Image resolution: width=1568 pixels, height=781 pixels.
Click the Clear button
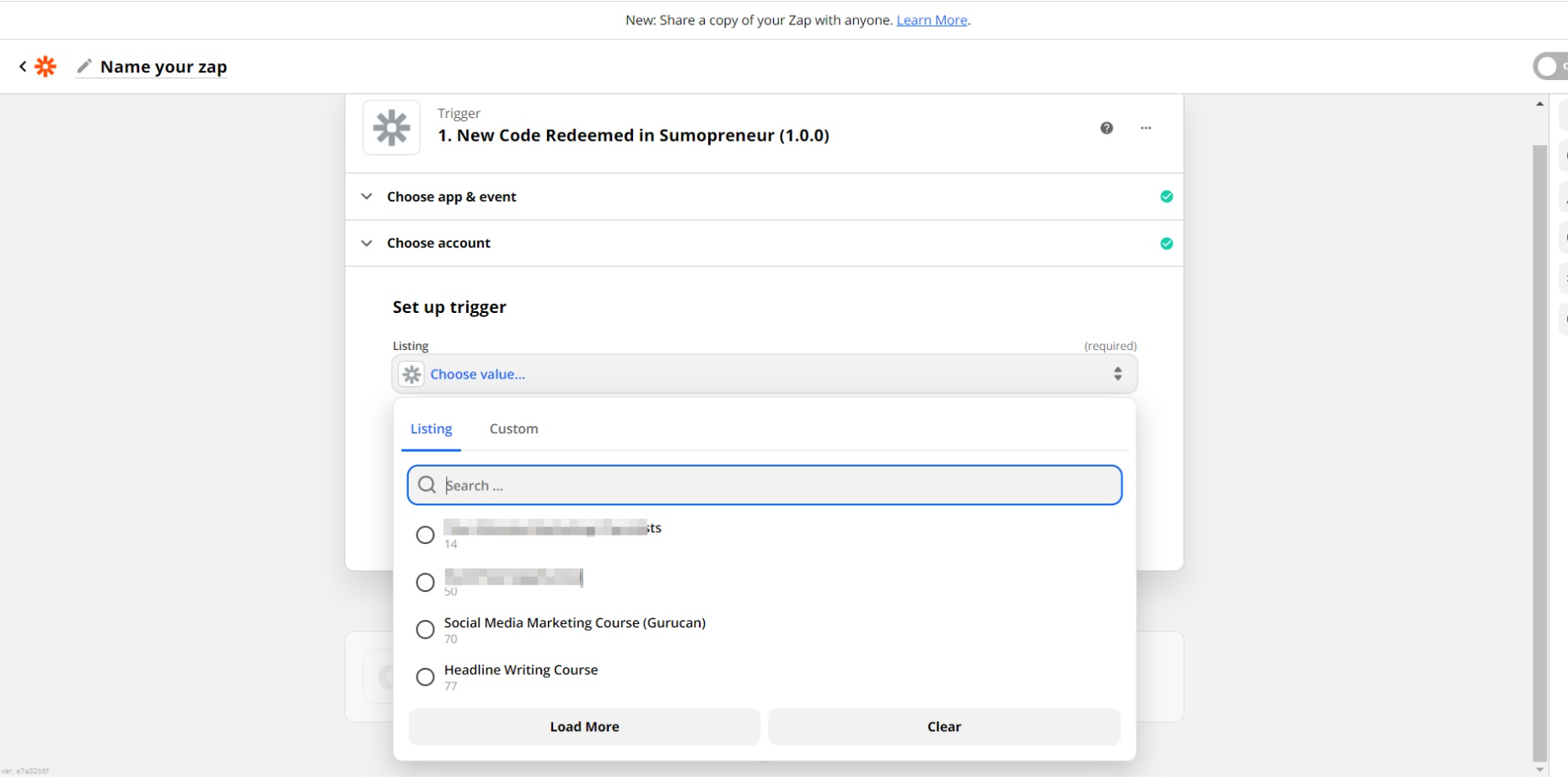click(944, 726)
